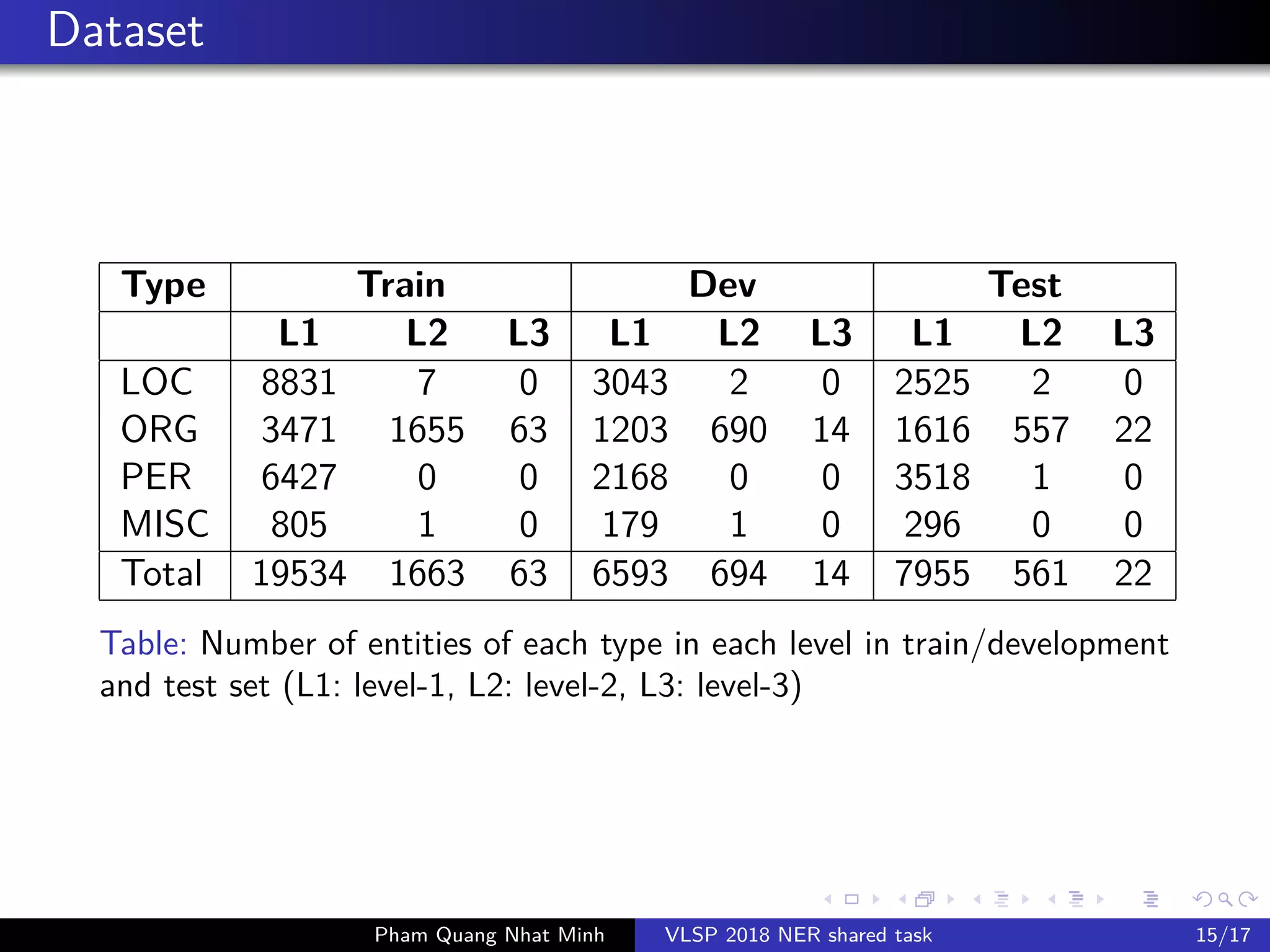Click the total 1663 cell
This screenshot has height=952, width=1270.
[x=427, y=573]
